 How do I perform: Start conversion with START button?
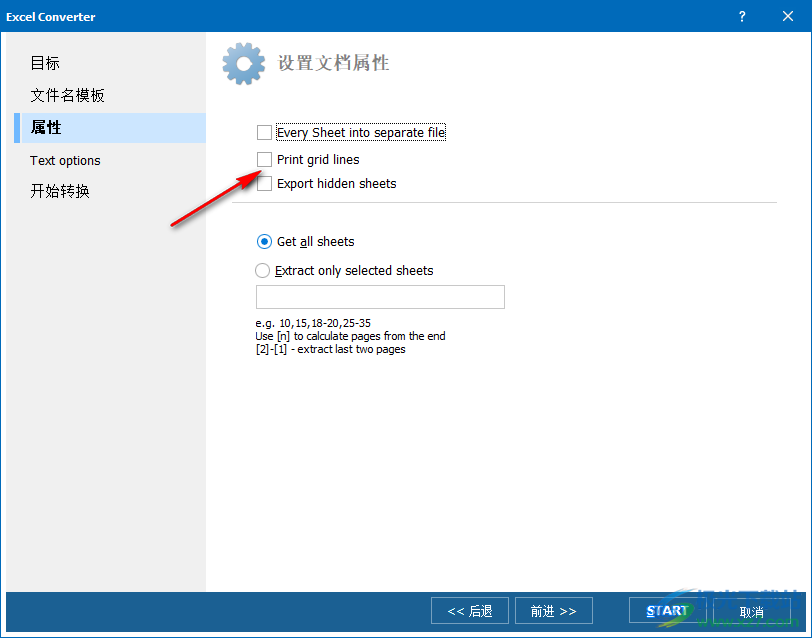(667, 611)
